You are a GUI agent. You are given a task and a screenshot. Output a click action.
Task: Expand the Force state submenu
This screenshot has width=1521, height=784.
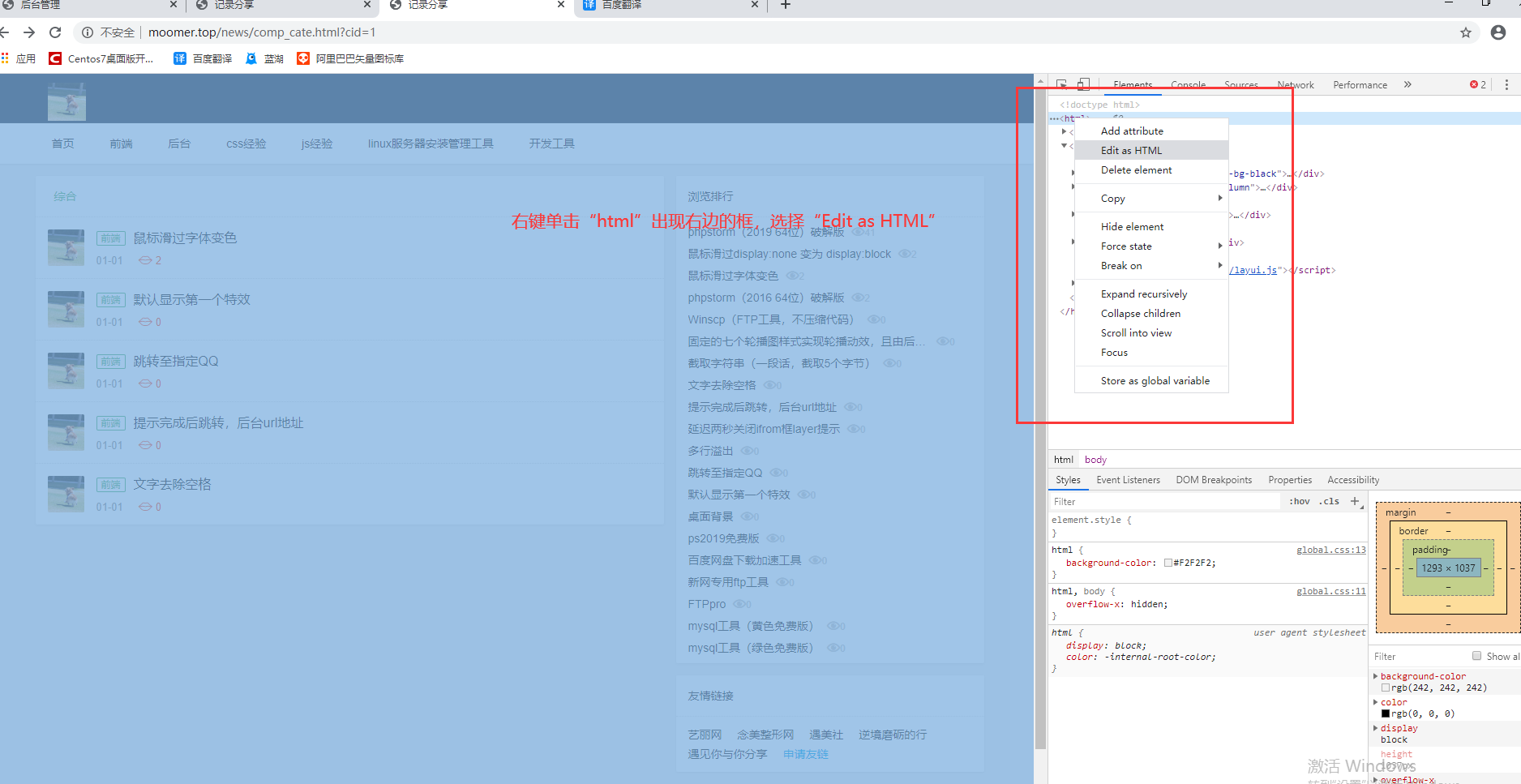(x=1151, y=246)
